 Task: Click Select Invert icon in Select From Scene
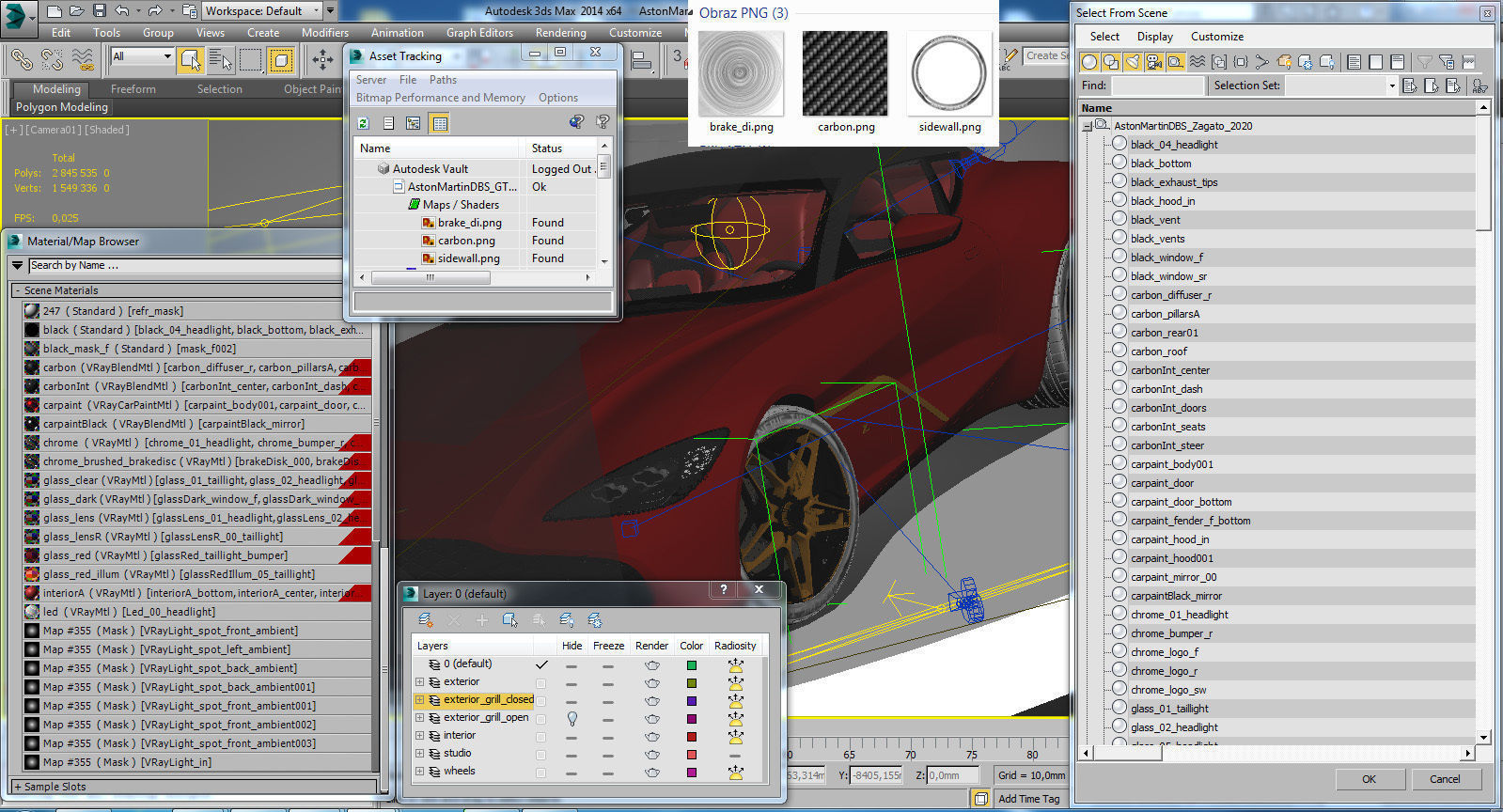(1398, 62)
